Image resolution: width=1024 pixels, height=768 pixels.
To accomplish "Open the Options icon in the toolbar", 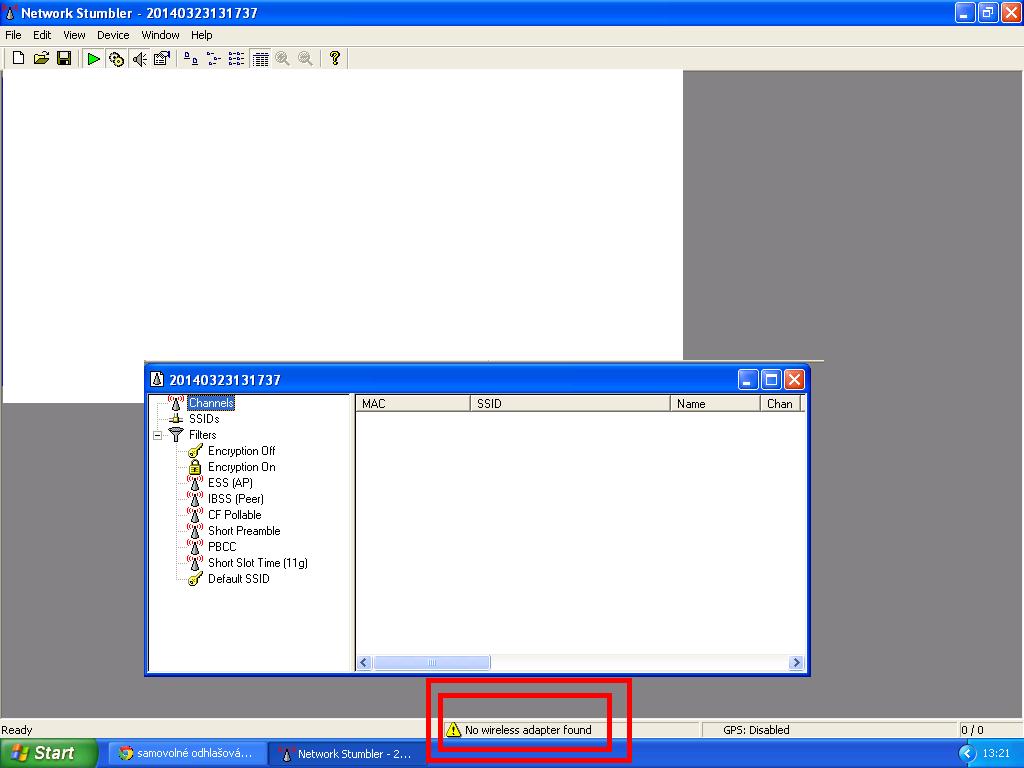I will pos(161,59).
